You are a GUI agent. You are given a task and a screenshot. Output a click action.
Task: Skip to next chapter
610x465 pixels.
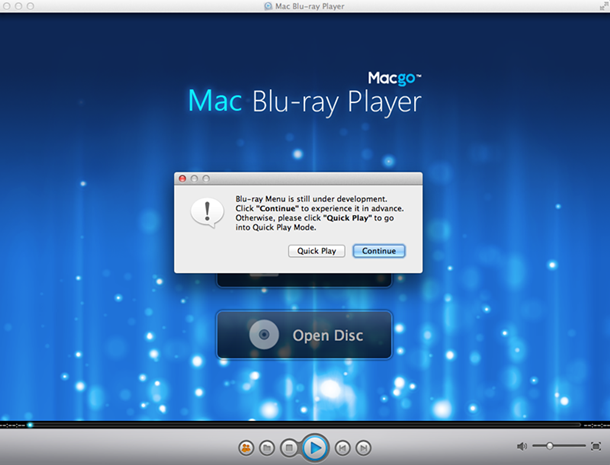363,448
